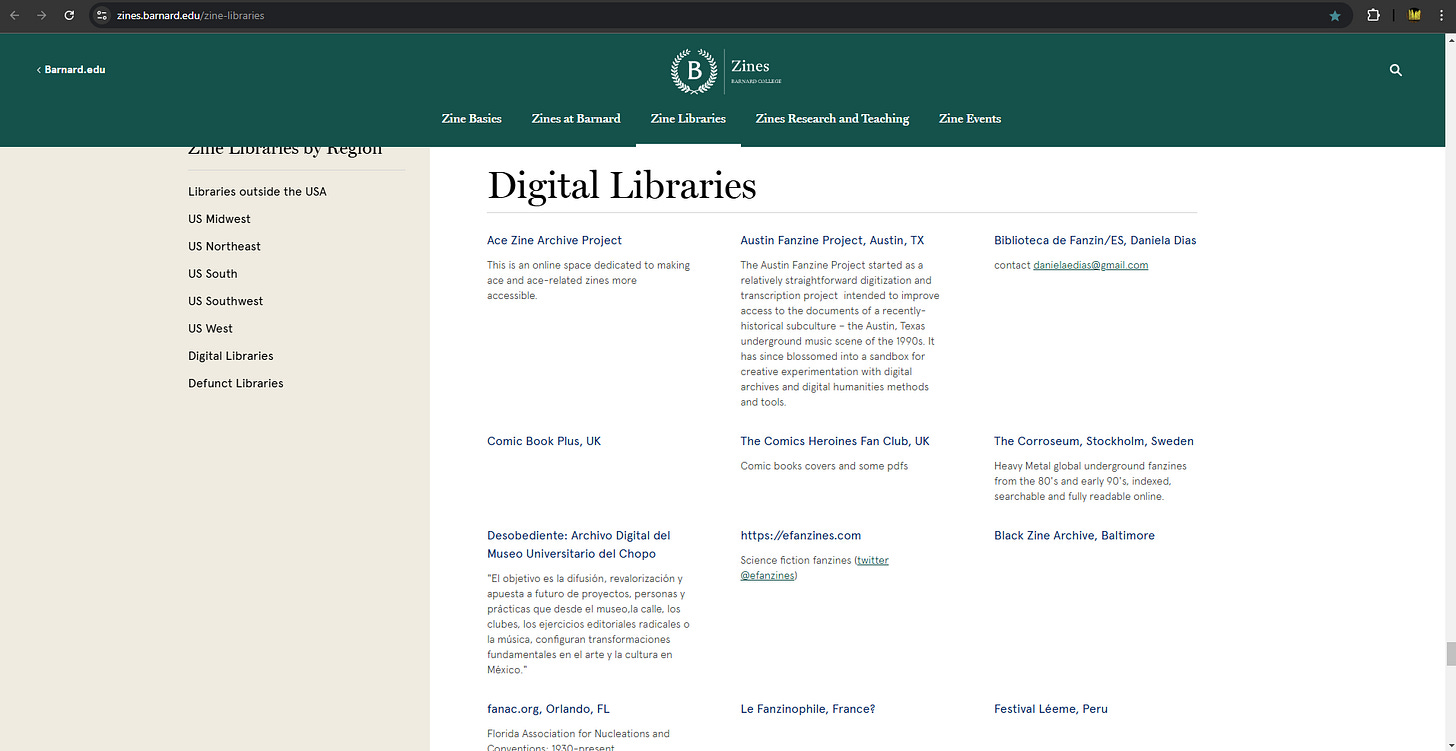1456x751 pixels.
Task: Open site information icon in address bar
Action: point(102,15)
